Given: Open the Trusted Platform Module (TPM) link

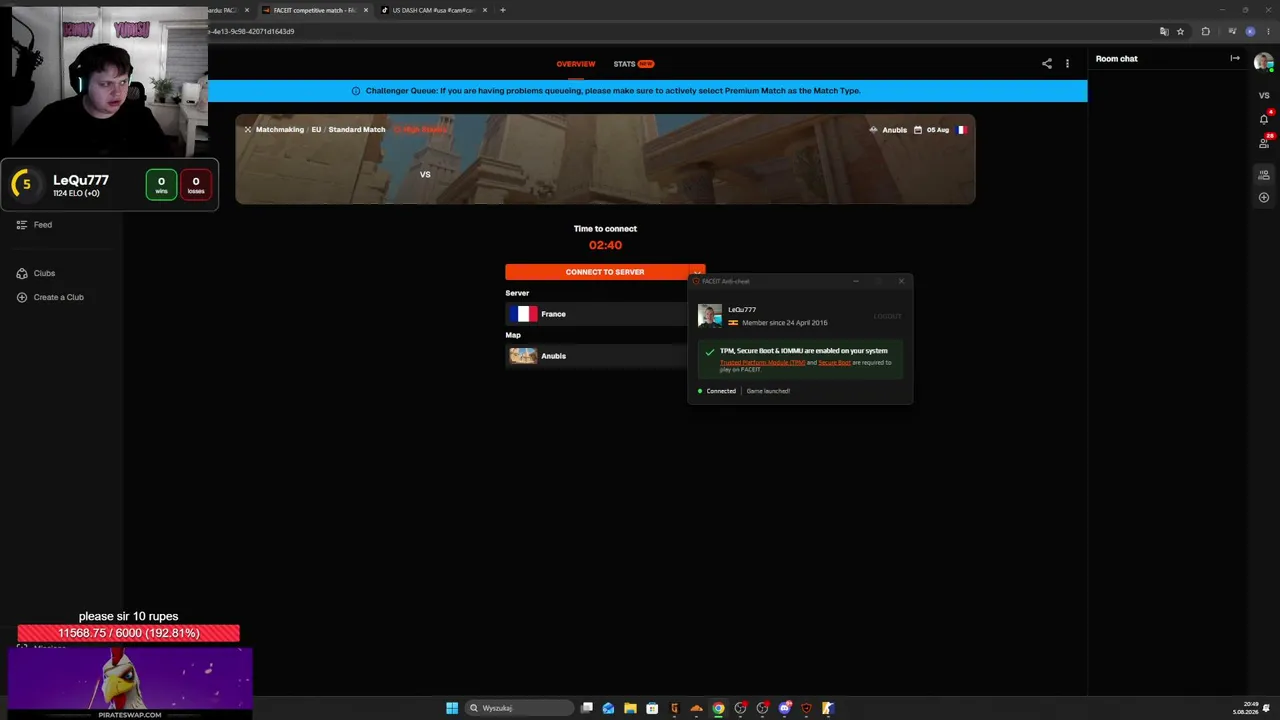Looking at the screenshot, I should [762, 363].
